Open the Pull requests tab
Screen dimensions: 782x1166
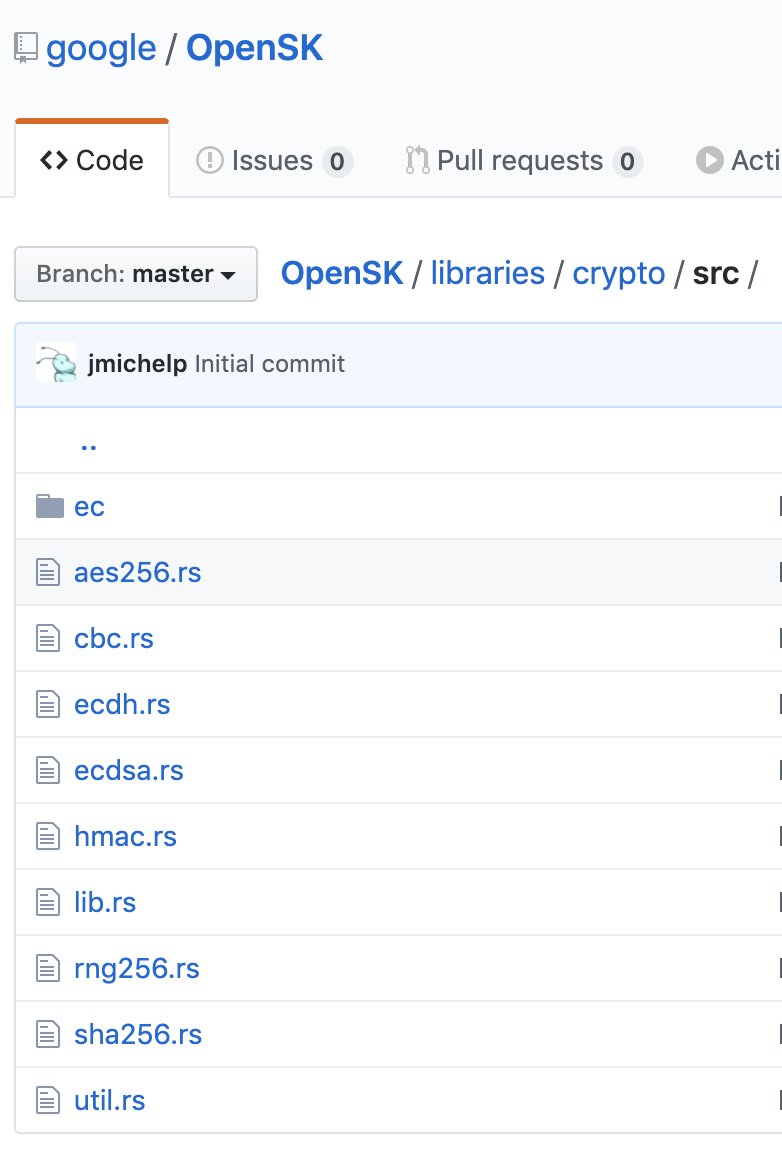click(x=524, y=160)
